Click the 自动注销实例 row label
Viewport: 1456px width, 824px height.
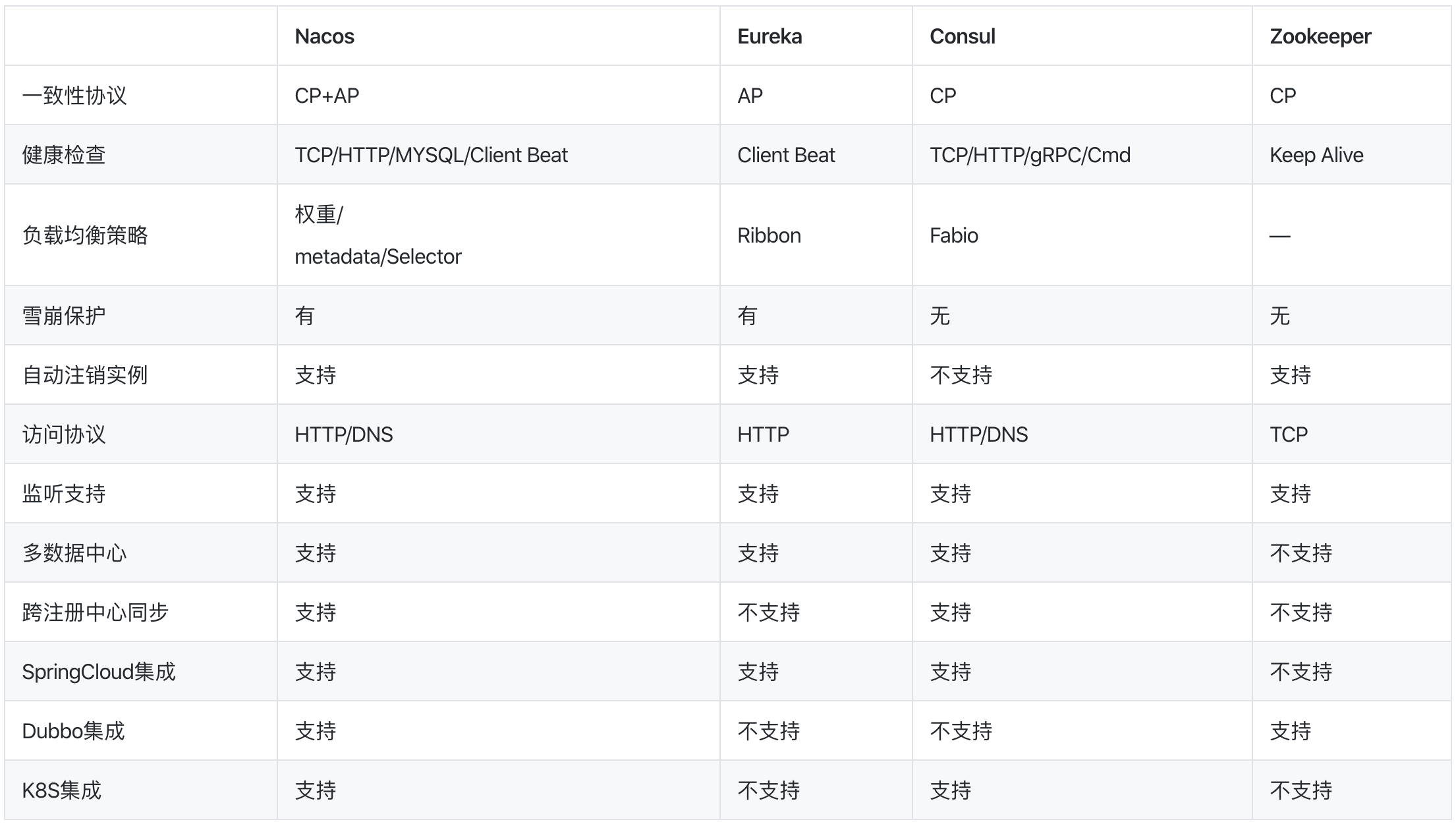pos(84,375)
